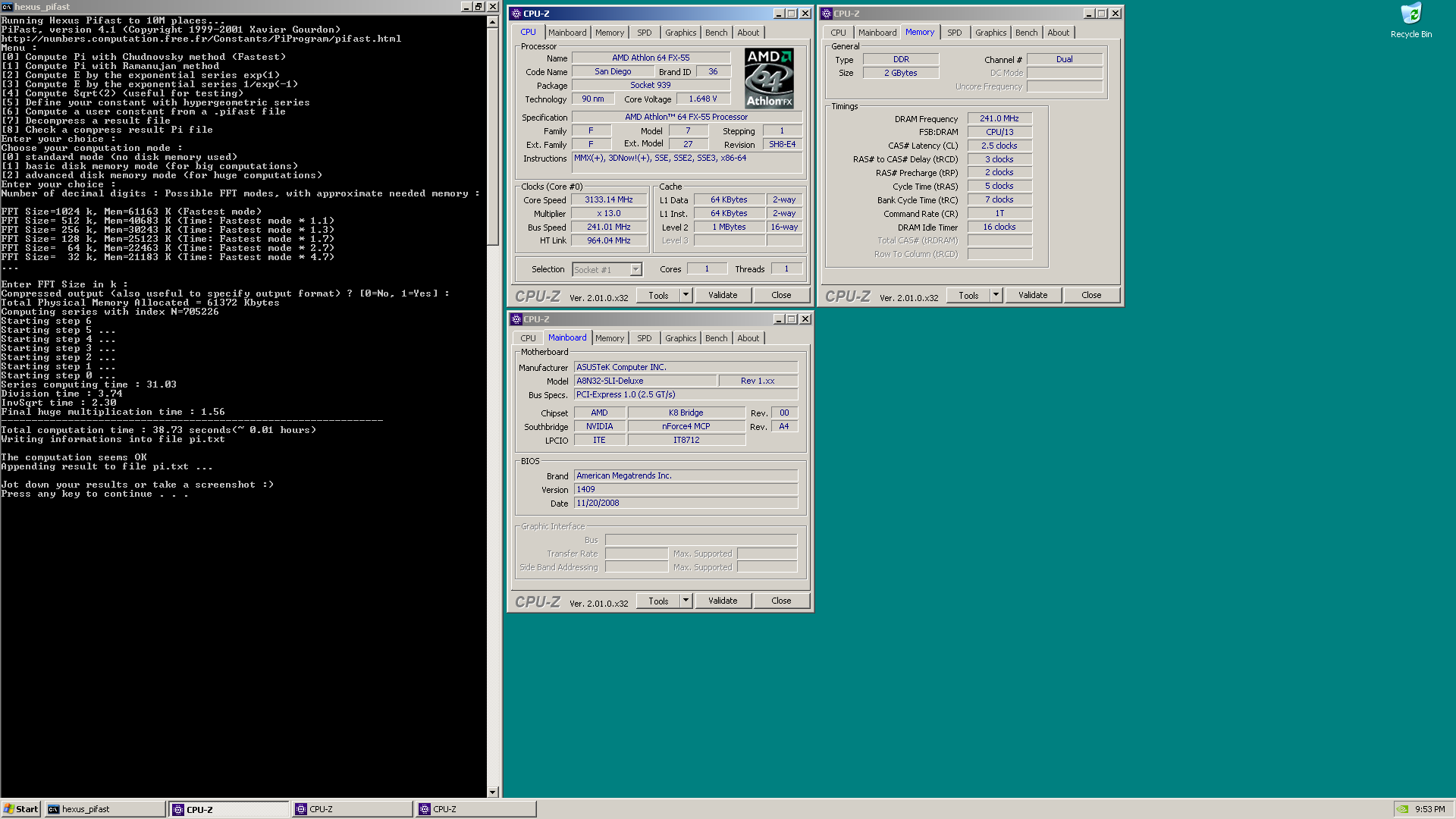Click the system clock showing 9:53 PM
The image size is (1456, 819).
point(1429,809)
